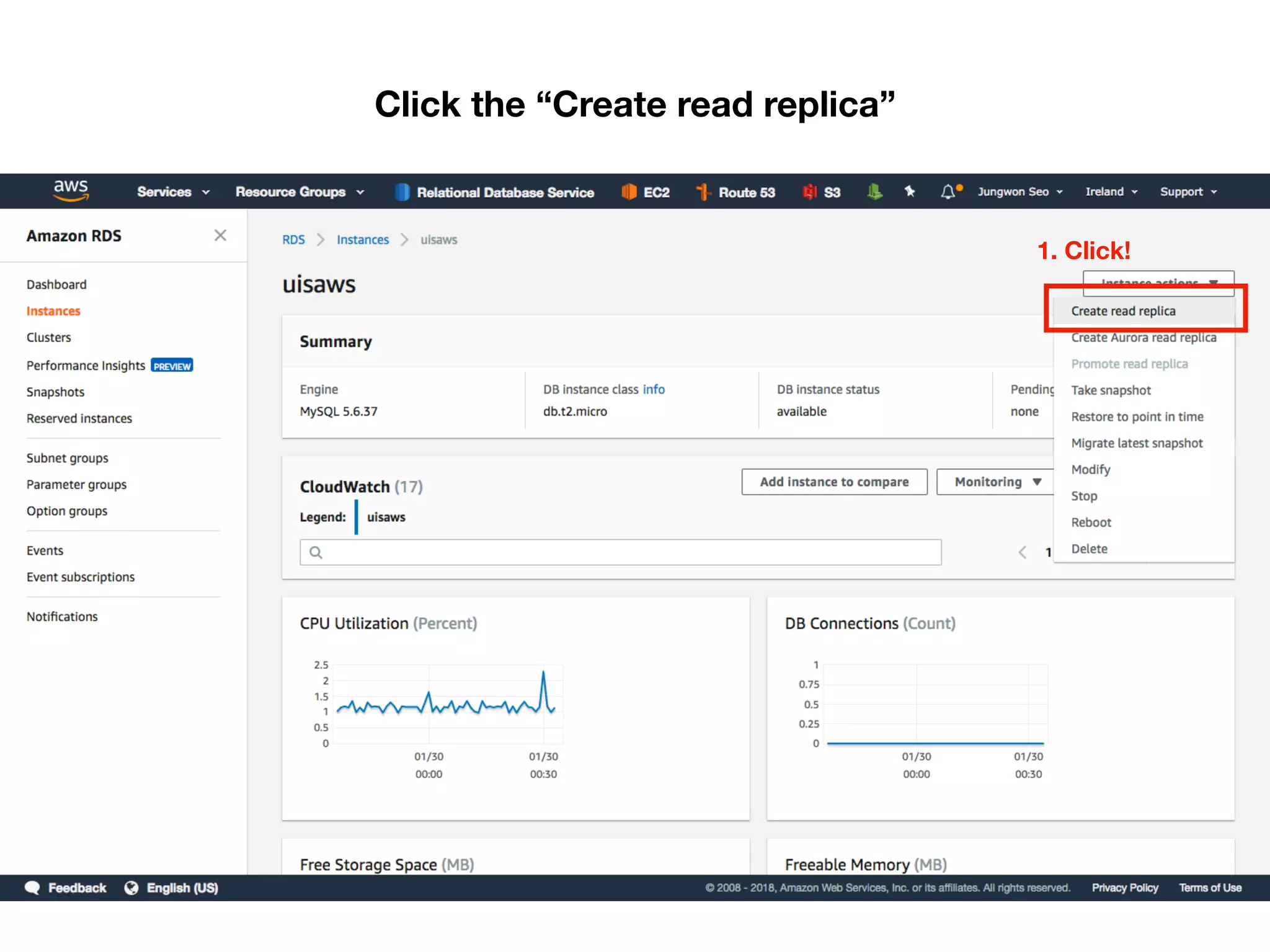The image size is (1270, 952).
Task: Select Instances in the sidebar
Action: [x=53, y=311]
